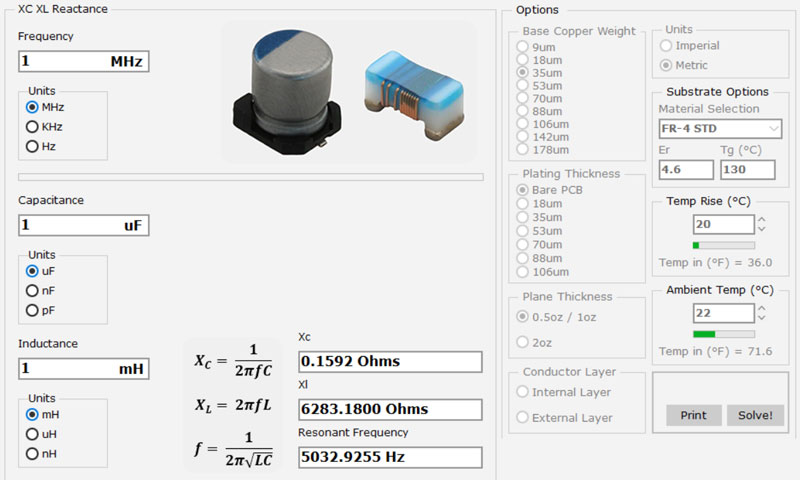Screen dimensions: 800x480
Task: Choose pF capacitance unit
Action: [x=32, y=310]
